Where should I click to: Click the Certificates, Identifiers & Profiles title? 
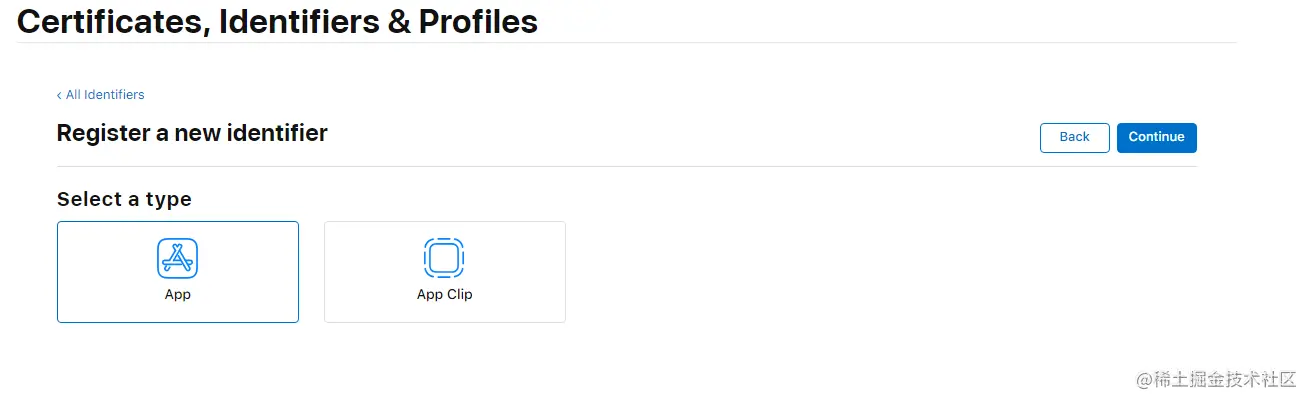coord(277,21)
